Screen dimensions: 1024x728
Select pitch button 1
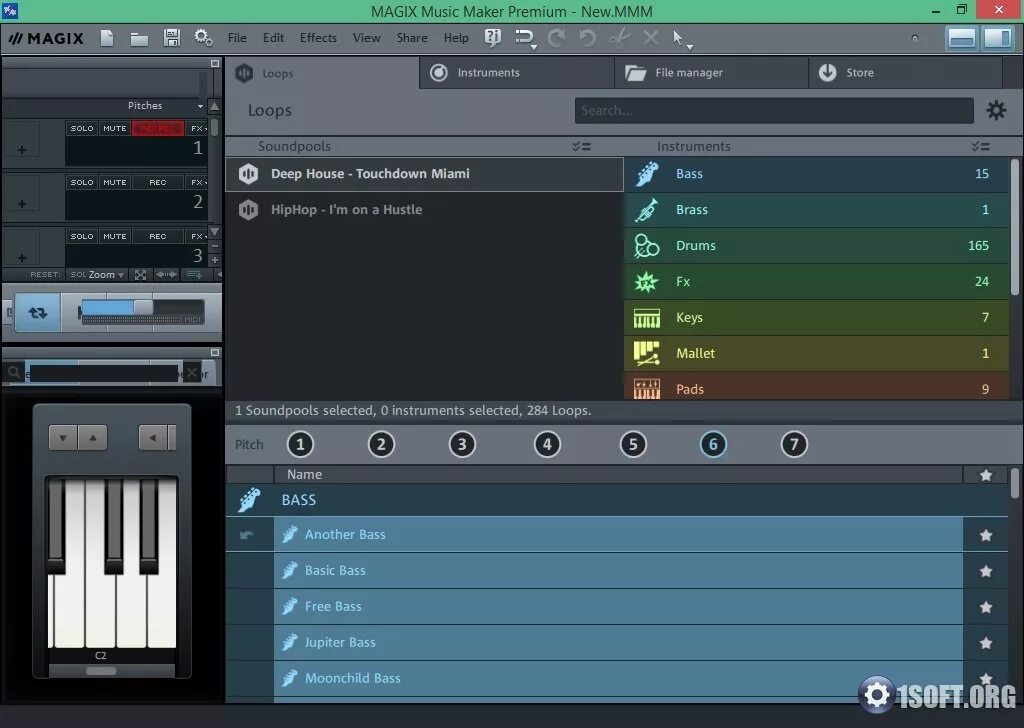tap(300, 445)
